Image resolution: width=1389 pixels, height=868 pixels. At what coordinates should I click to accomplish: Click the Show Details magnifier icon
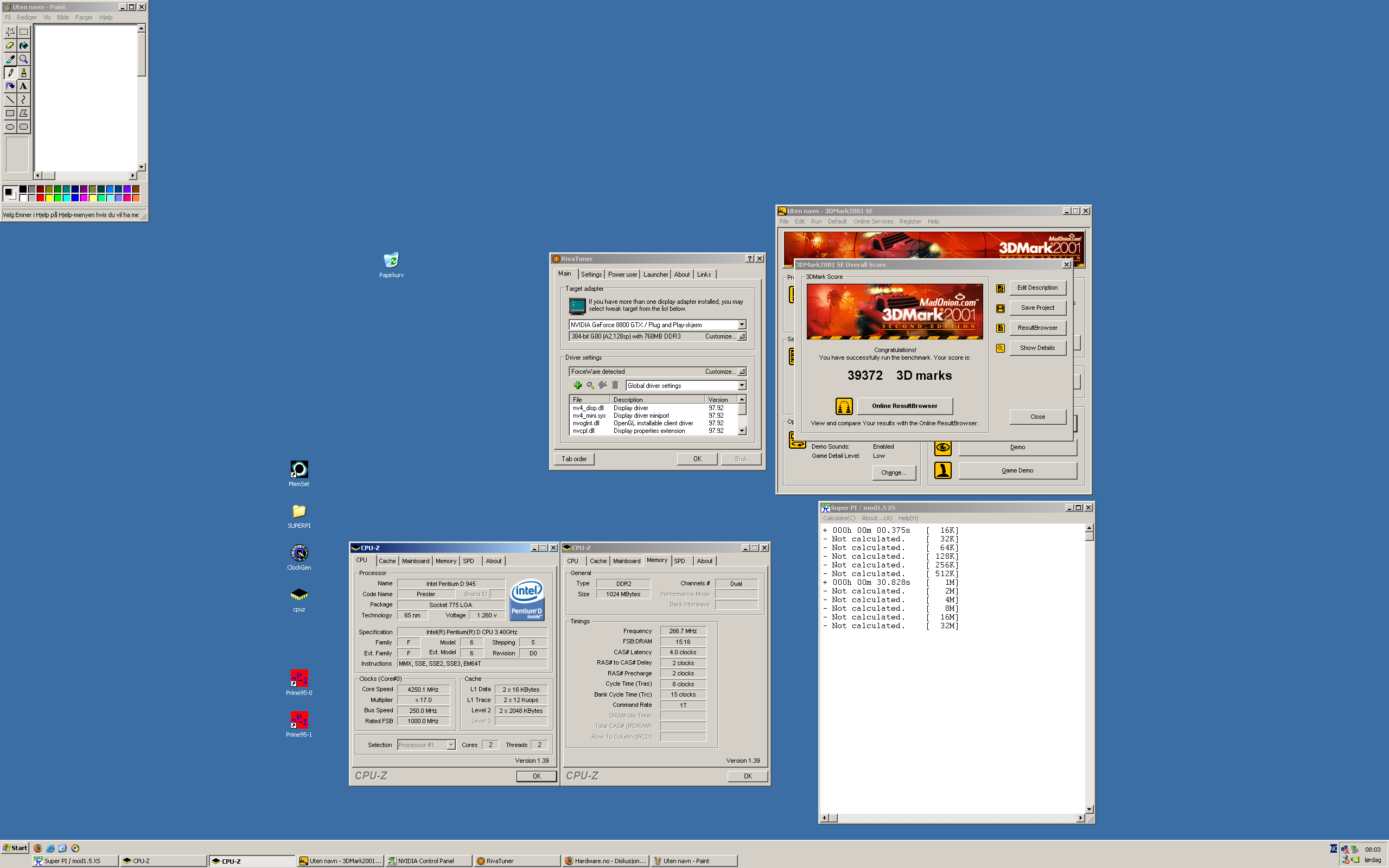(x=1001, y=348)
